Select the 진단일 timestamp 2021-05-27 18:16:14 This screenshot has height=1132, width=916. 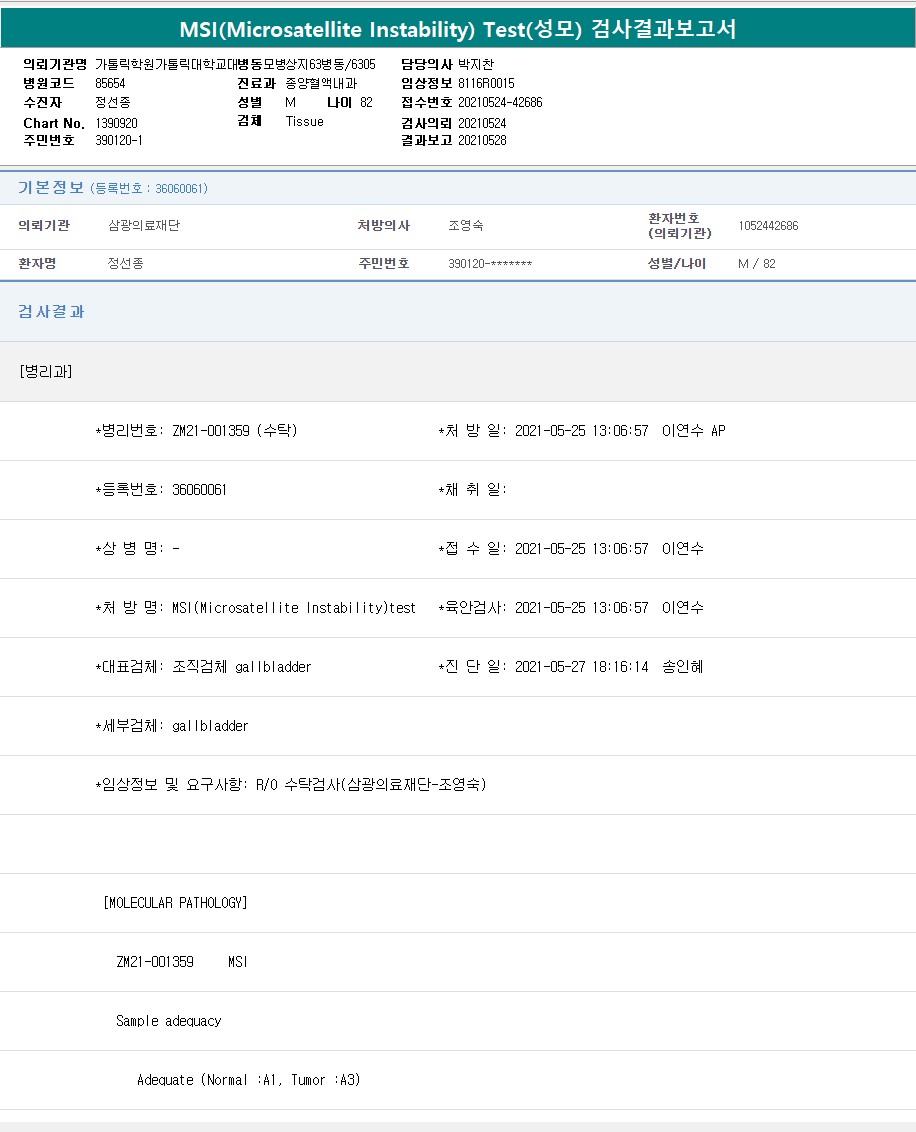pyautogui.click(x=581, y=667)
